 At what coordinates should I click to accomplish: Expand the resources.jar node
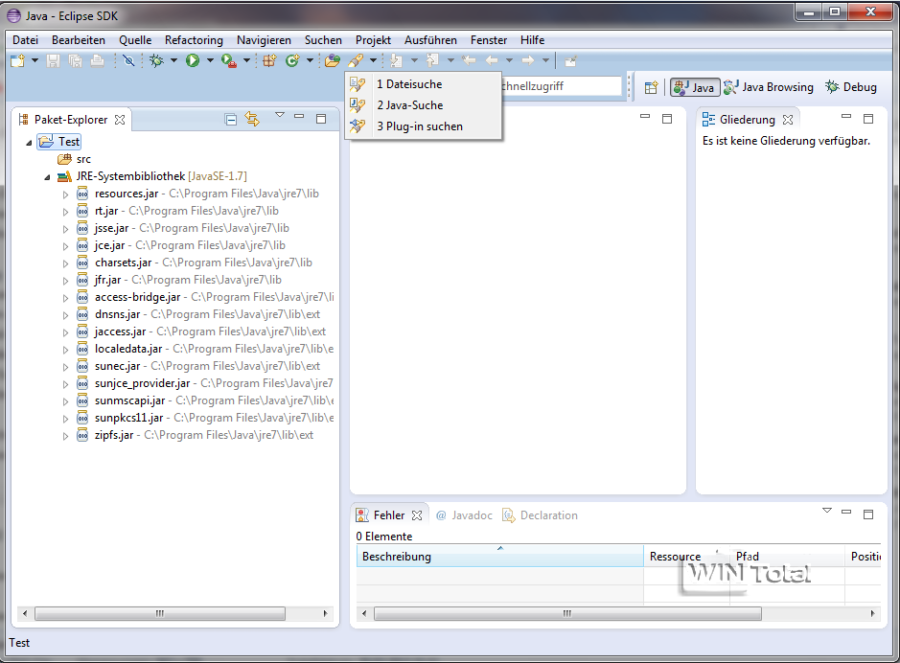click(x=65, y=195)
